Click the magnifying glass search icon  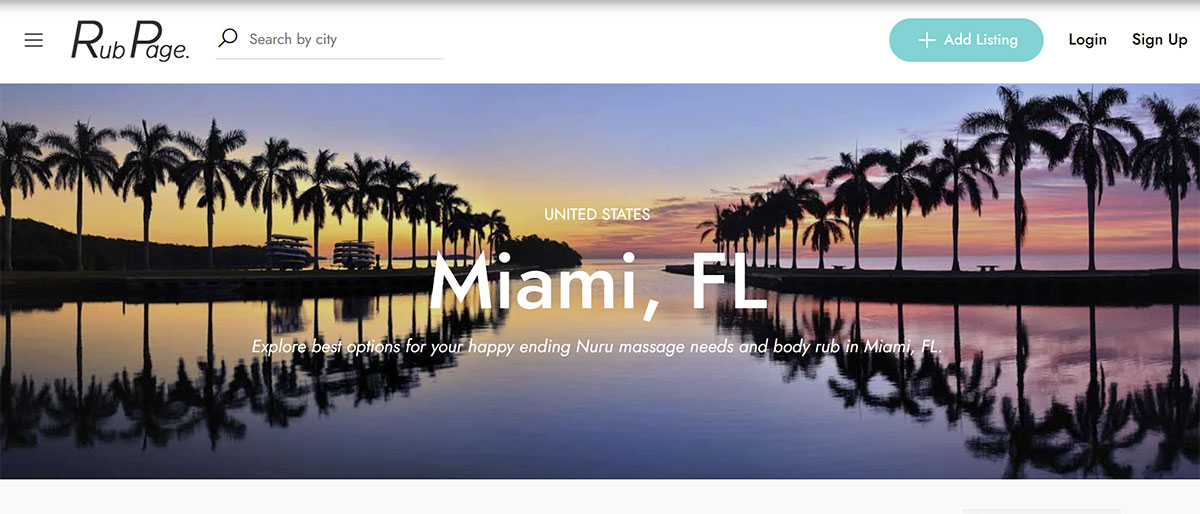(x=228, y=38)
